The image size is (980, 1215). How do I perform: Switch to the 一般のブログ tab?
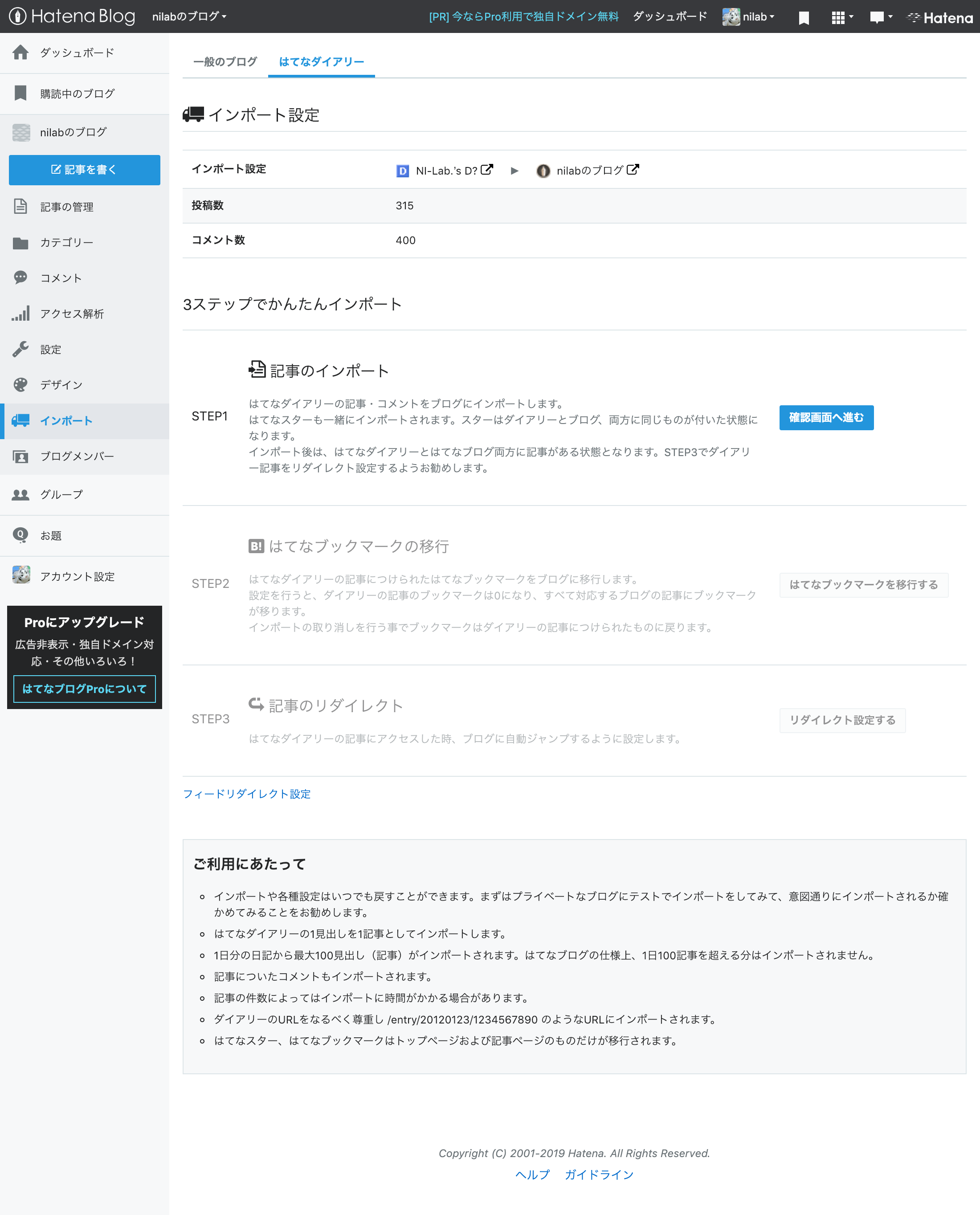tap(225, 61)
